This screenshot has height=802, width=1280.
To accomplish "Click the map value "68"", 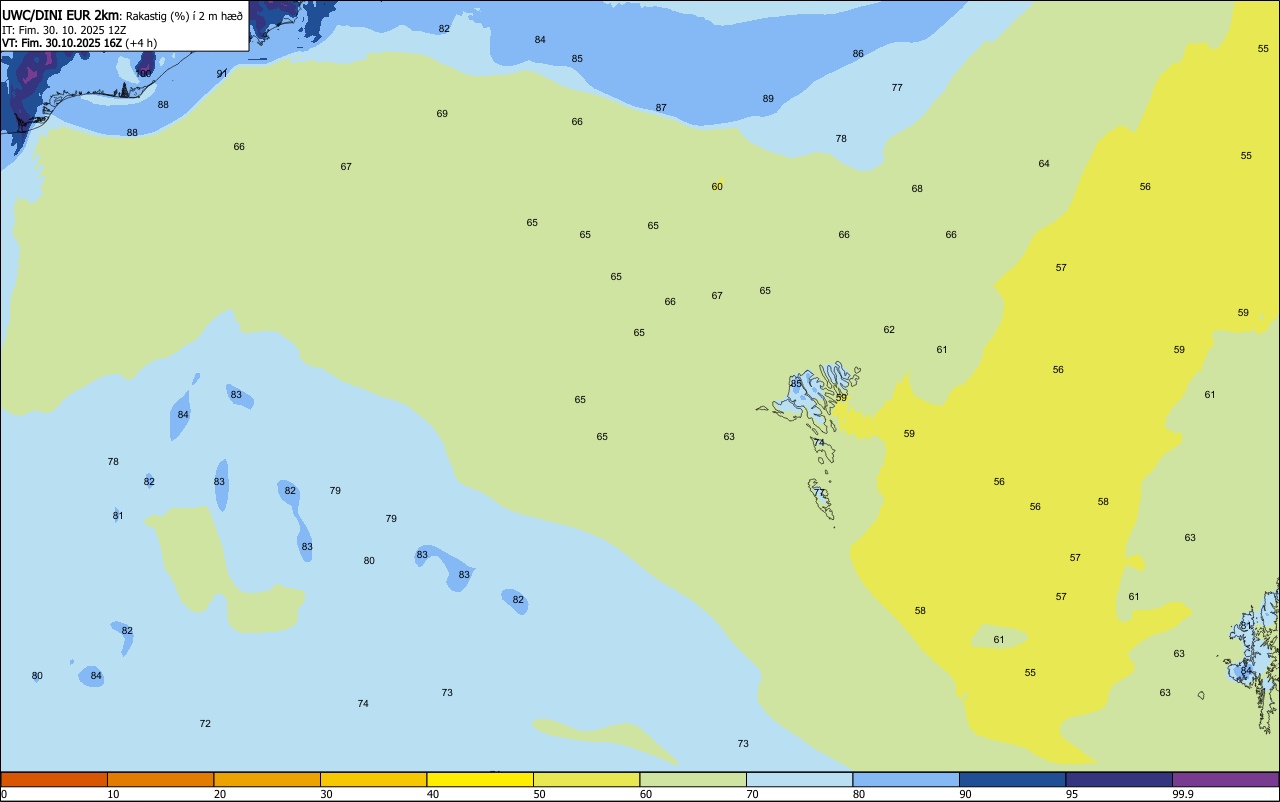I will pos(917,189).
